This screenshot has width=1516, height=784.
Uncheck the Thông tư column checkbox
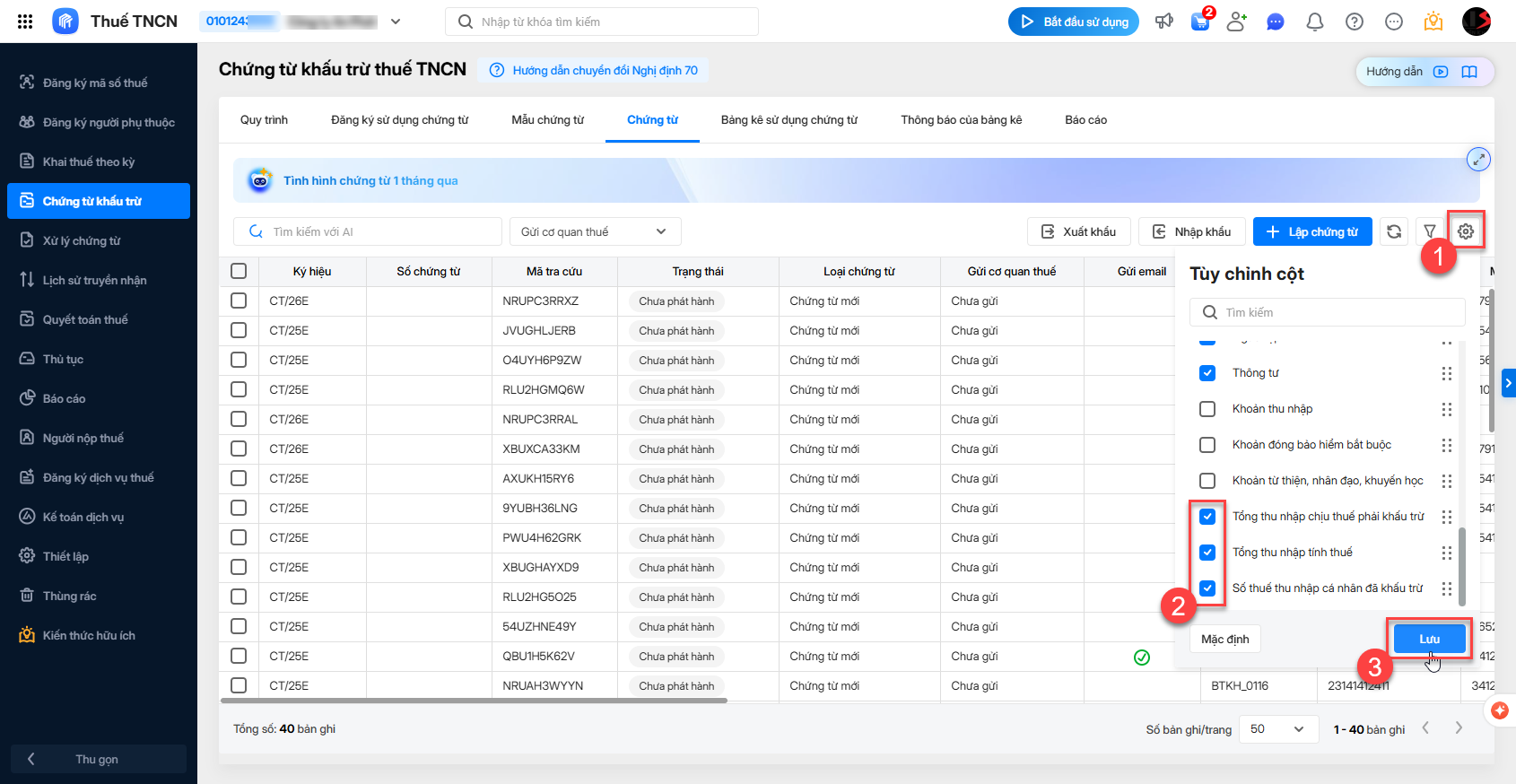[x=1207, y=373]
